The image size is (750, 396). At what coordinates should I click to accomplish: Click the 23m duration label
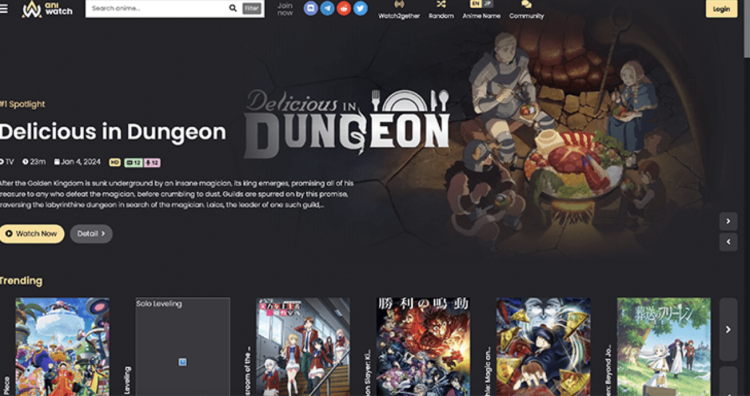[x=34, y=162]
